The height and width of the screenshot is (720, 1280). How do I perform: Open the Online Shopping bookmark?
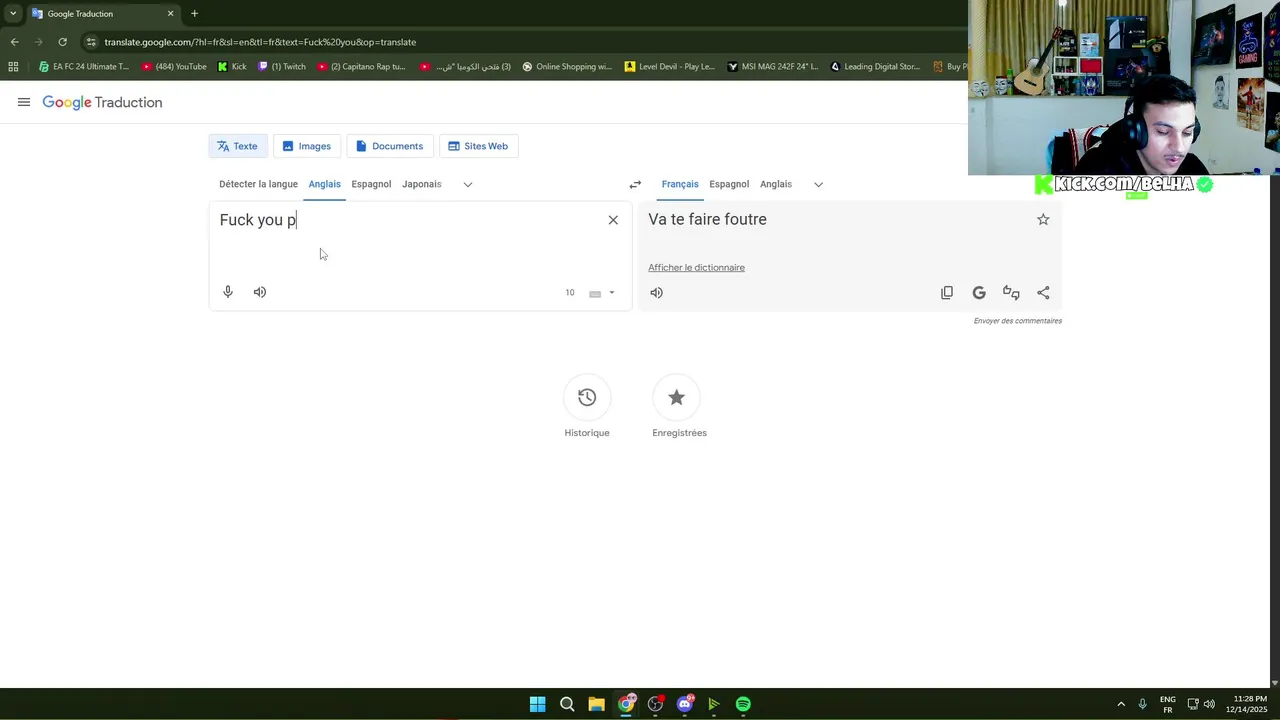tap(567, 67)
